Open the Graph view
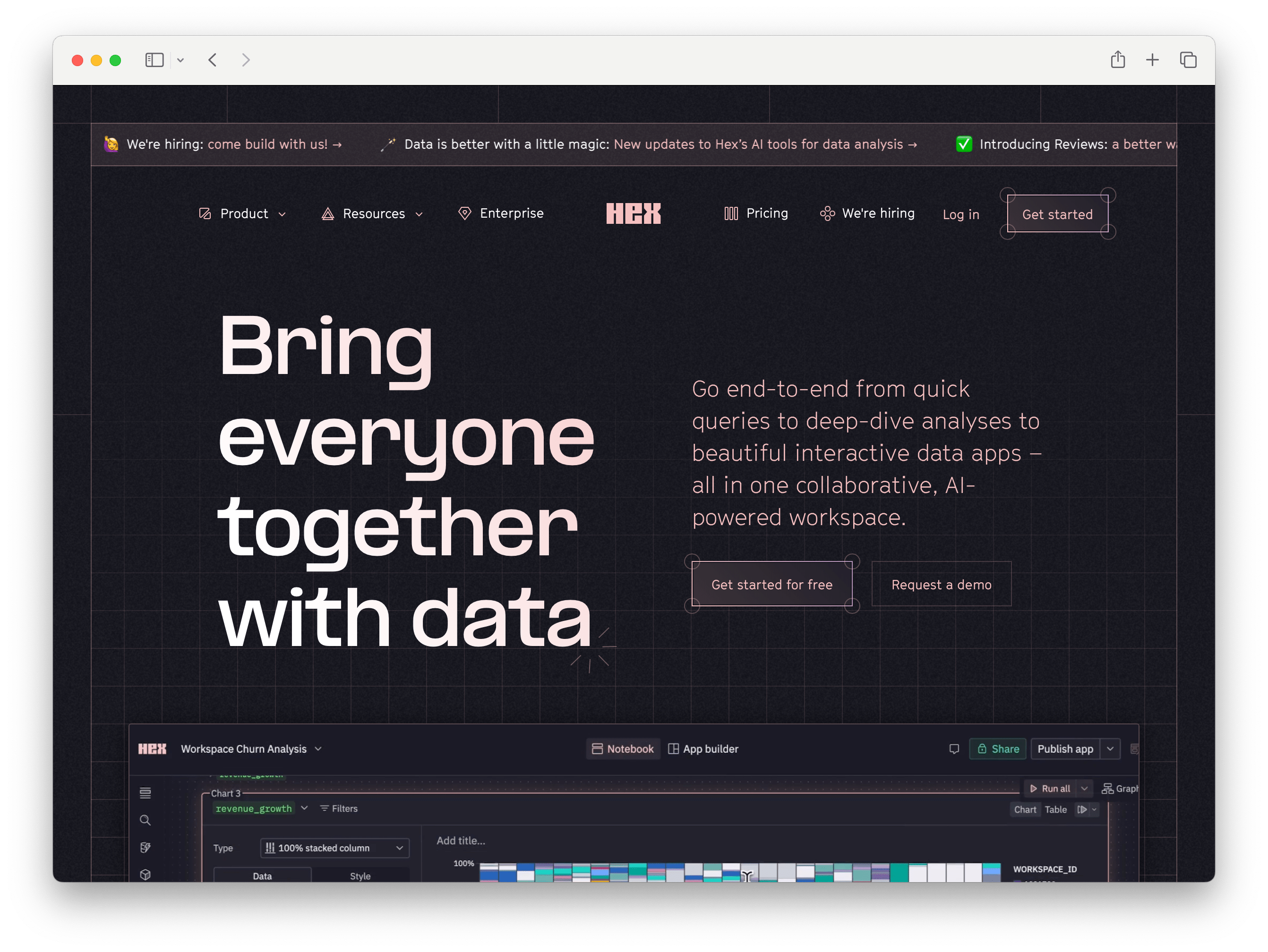 (x=1120, y=789)
